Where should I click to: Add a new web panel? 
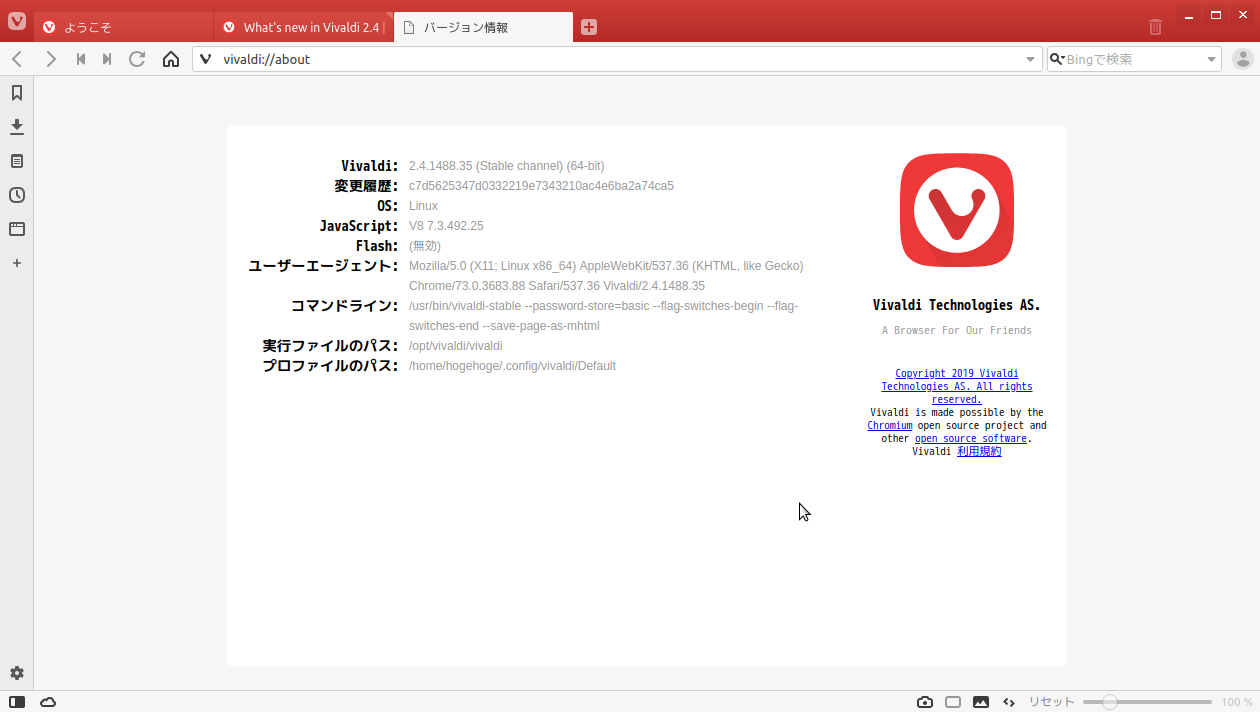point(17,263)
